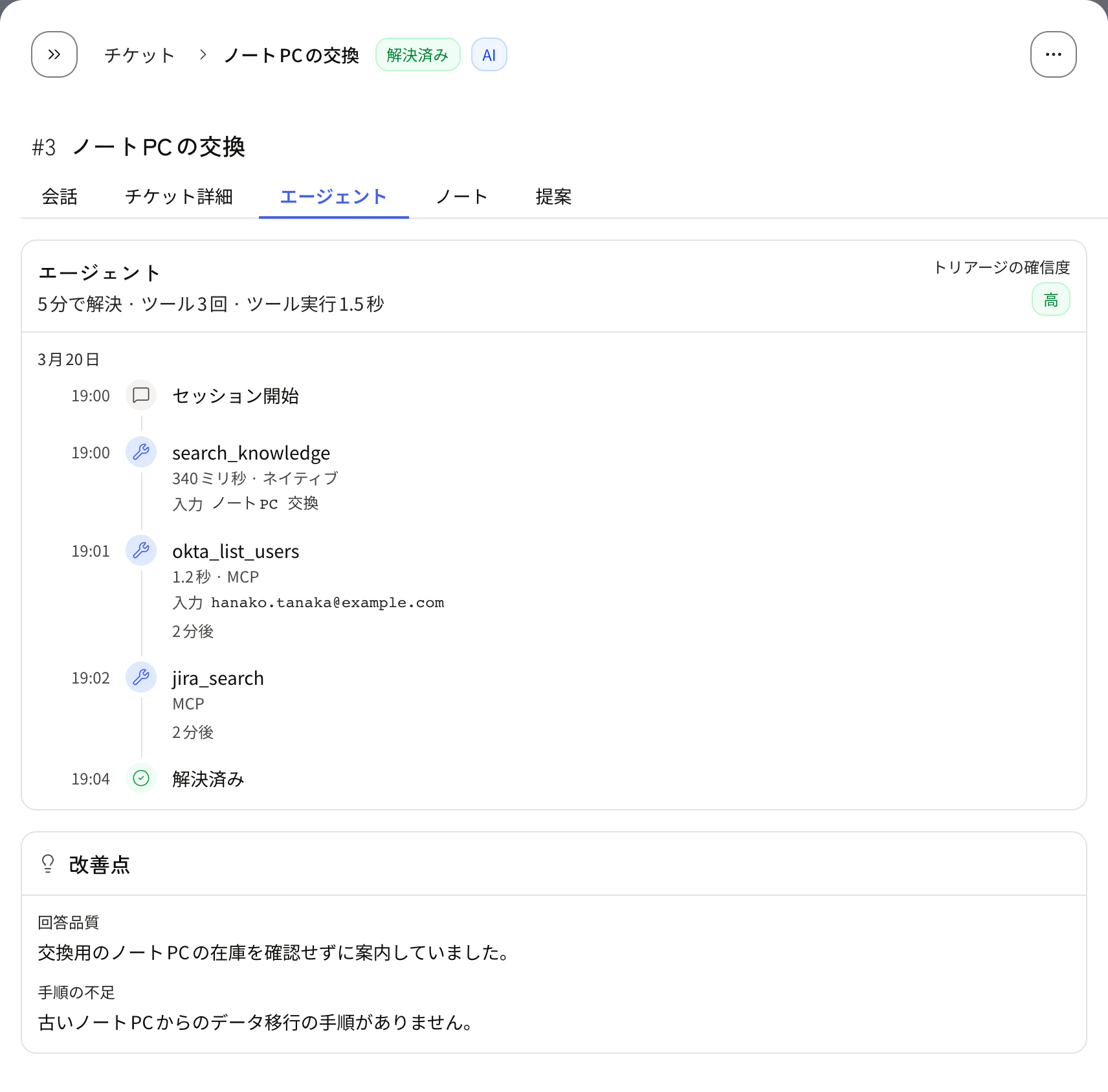Click the 解決済み timeline entry at 19:04
This screenshot has height=1092, width=1108.
point(208,779)
